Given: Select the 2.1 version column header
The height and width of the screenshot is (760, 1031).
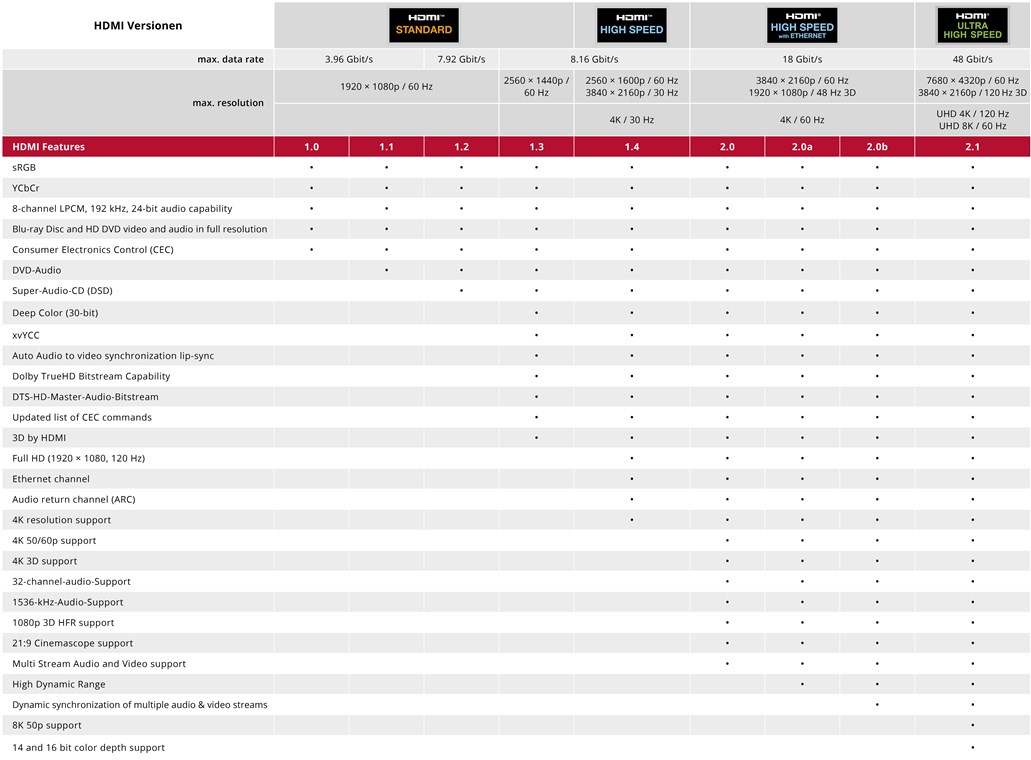Looking at the screenshot, I should (x=972, y=147).
